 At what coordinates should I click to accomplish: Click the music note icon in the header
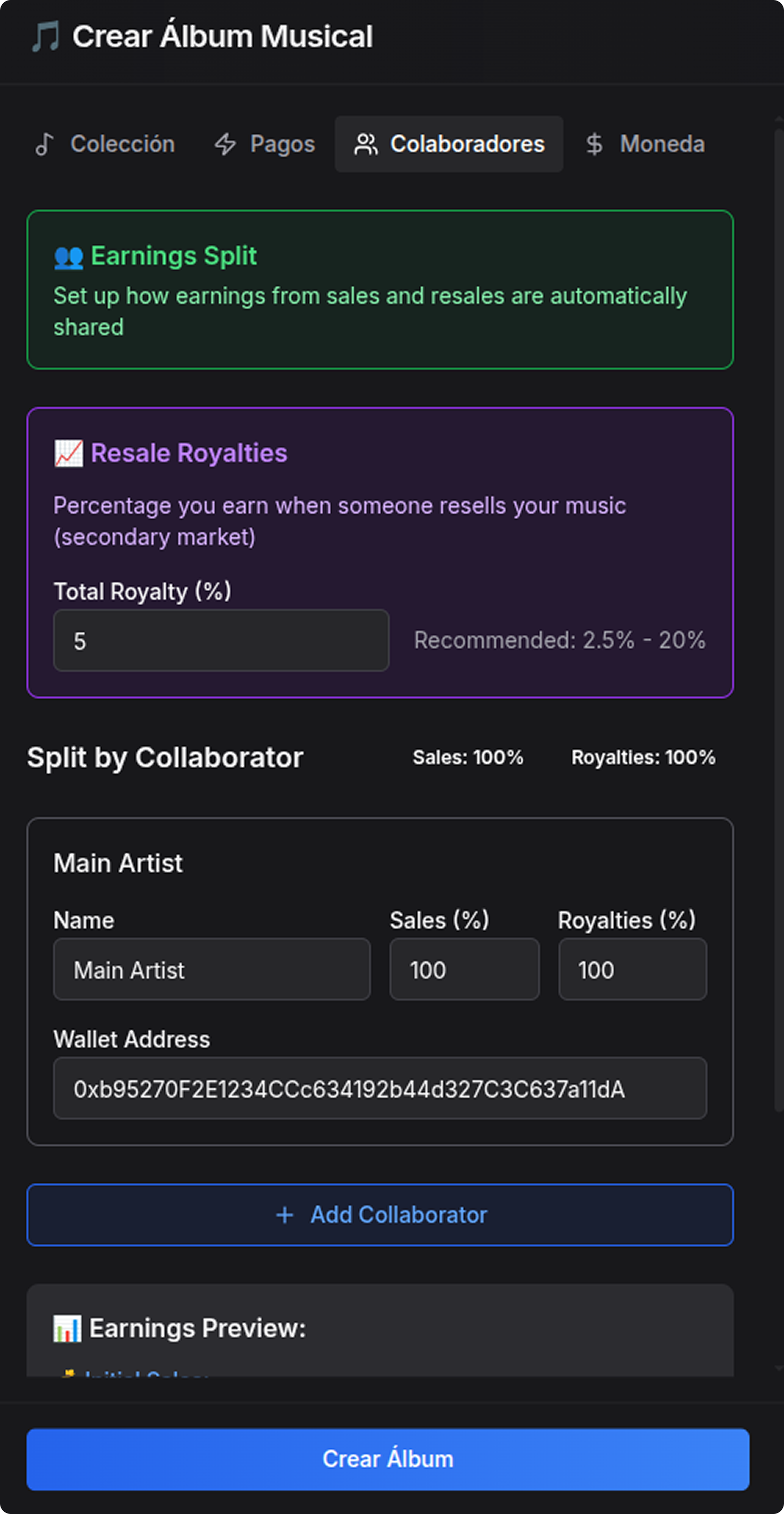pyautogui.click(x=46, y=37)
